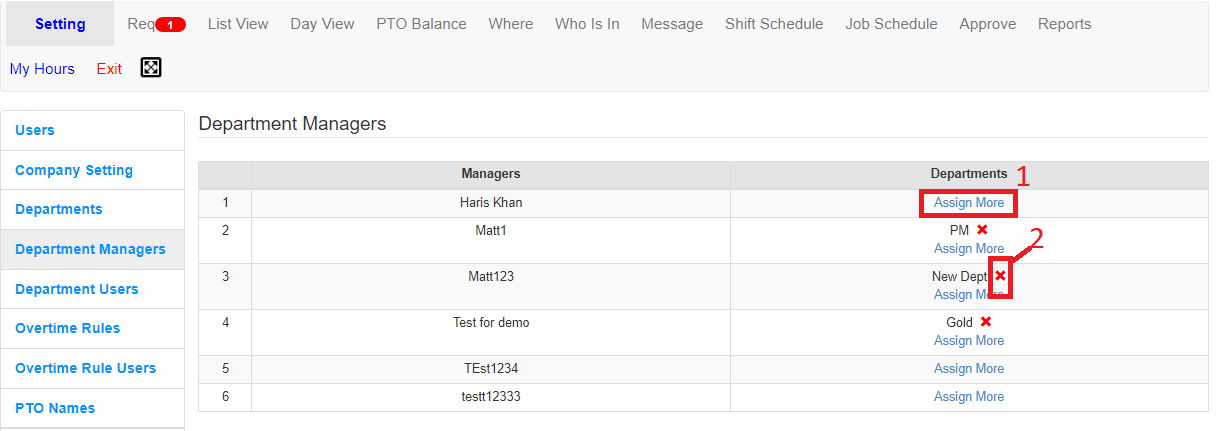Assign more departments to Haris Khan
Screen dimensions: 1226x431
[969, 203]
